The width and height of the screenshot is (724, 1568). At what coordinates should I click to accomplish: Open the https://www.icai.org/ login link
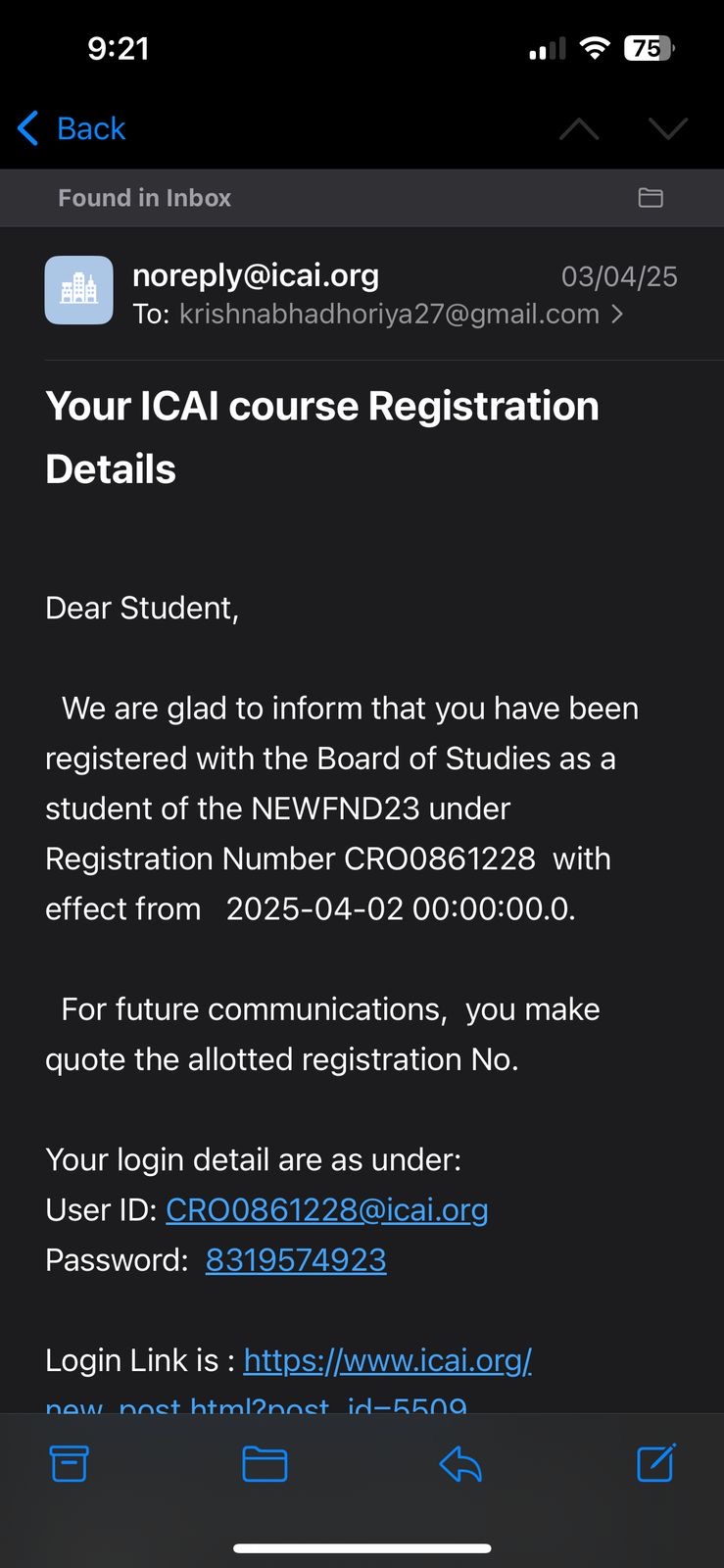[x=387, y=1360]
